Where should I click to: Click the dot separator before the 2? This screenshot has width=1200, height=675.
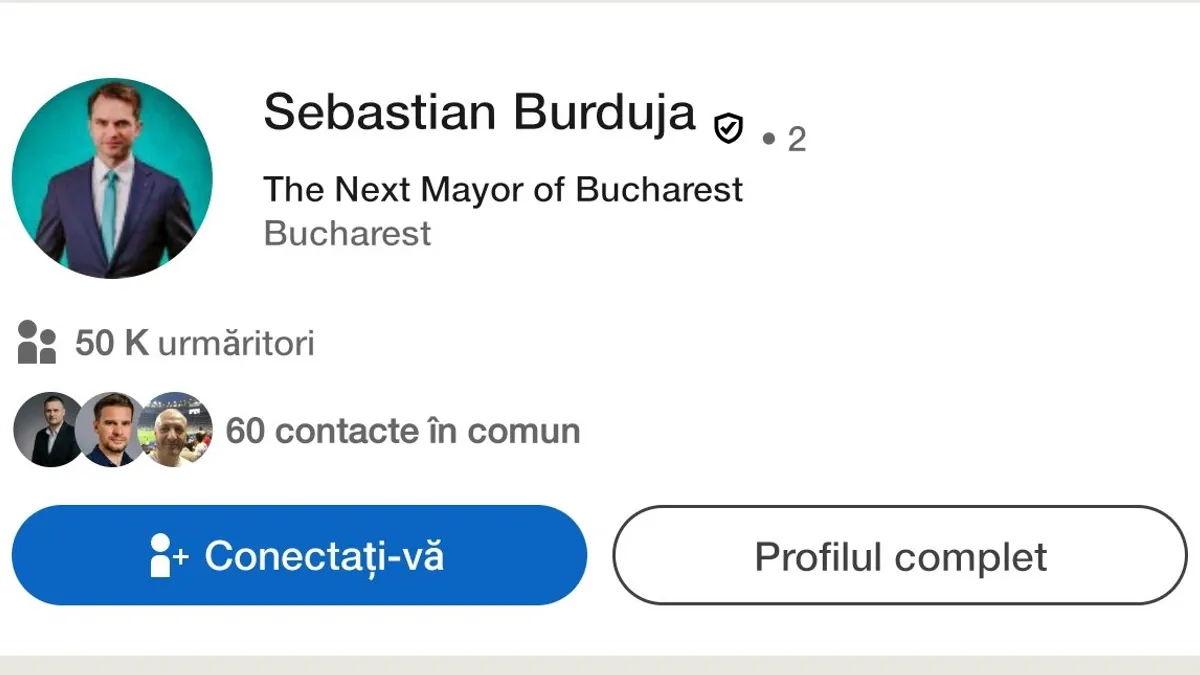pyautogui.click(x=768, y=139)
